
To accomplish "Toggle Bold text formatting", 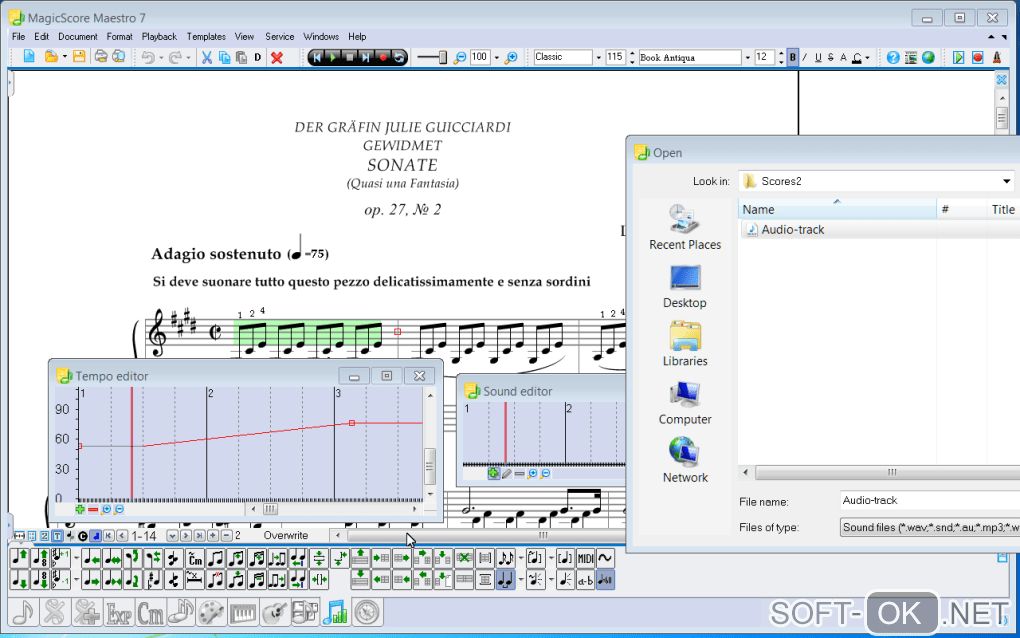I will [792, 57].
